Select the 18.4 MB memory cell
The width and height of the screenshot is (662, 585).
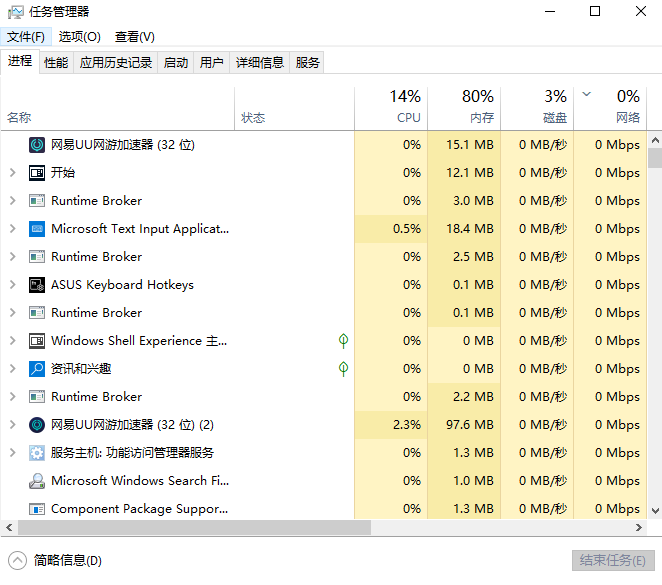point(464,229)
